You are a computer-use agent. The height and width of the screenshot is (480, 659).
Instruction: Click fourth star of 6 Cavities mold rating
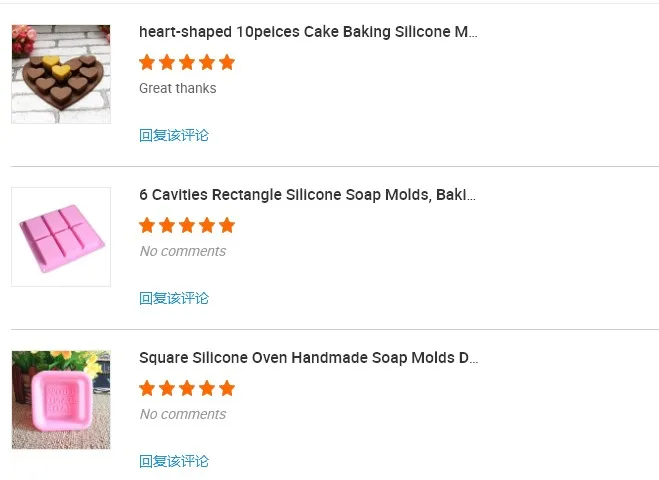pyautogui.click(x=207, y=225)
